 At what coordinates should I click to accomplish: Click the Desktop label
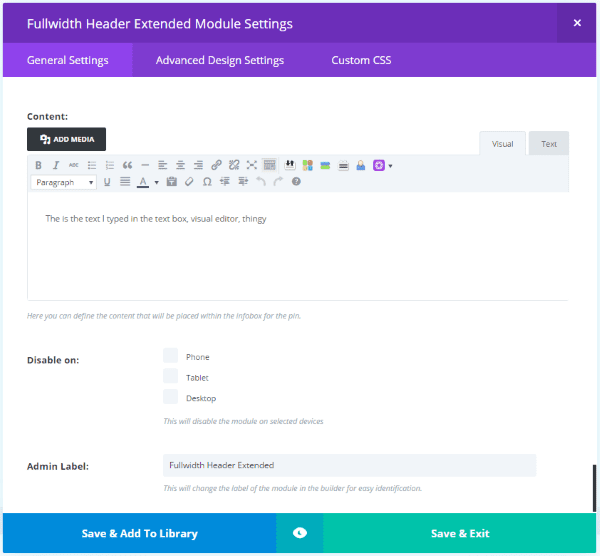tap(201, 398)
